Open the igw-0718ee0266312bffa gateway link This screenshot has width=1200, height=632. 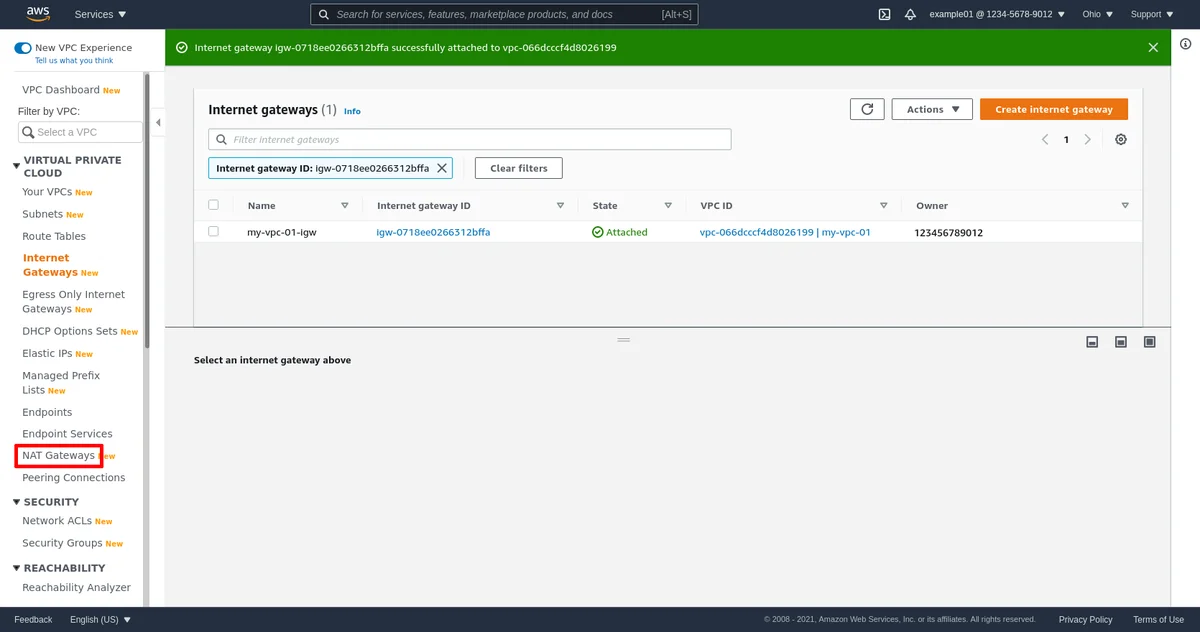point(433,232)
